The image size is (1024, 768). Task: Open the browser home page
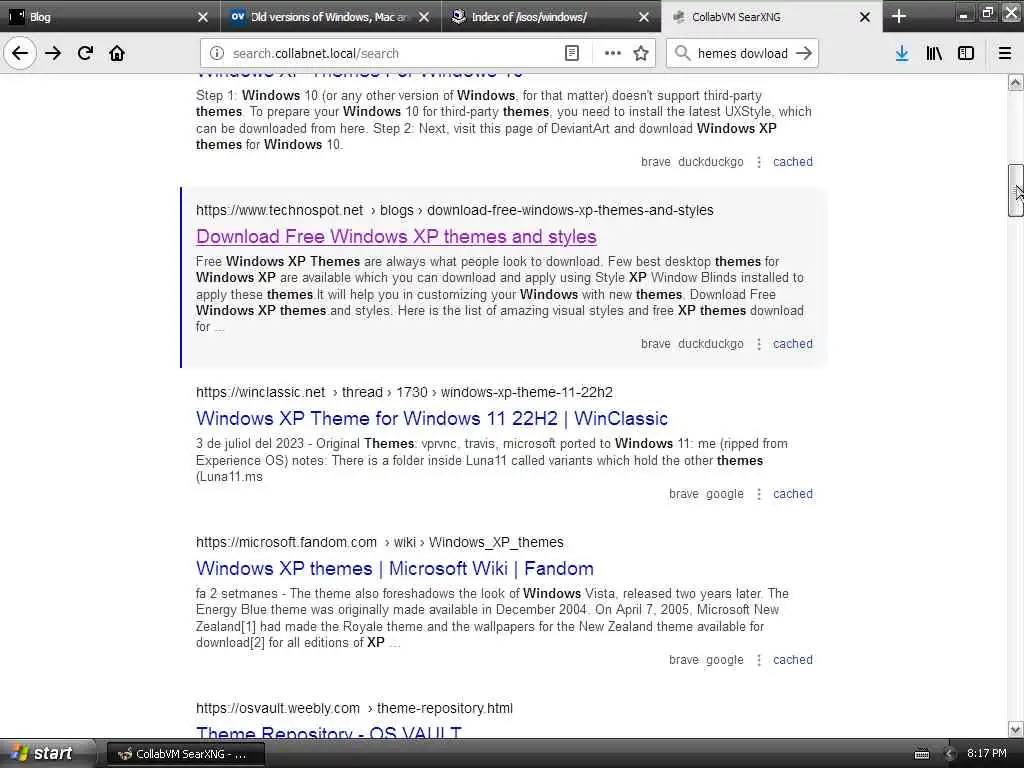coord(117,53)
